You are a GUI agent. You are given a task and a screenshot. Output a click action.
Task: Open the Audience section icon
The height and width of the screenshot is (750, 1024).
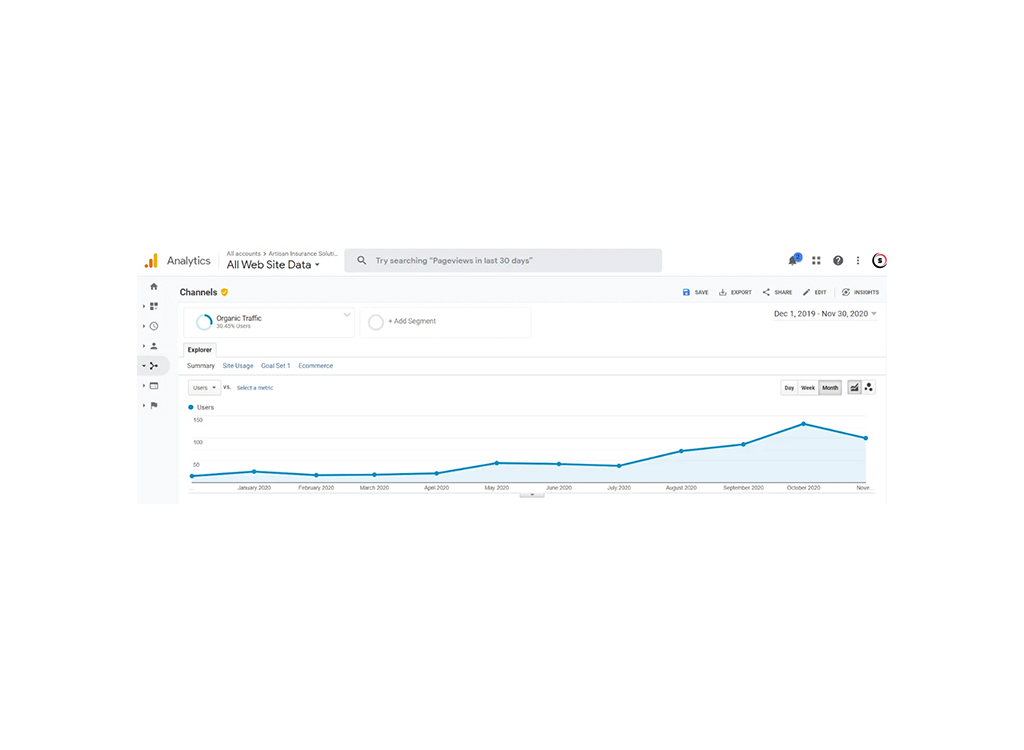[x=153, y=346]
